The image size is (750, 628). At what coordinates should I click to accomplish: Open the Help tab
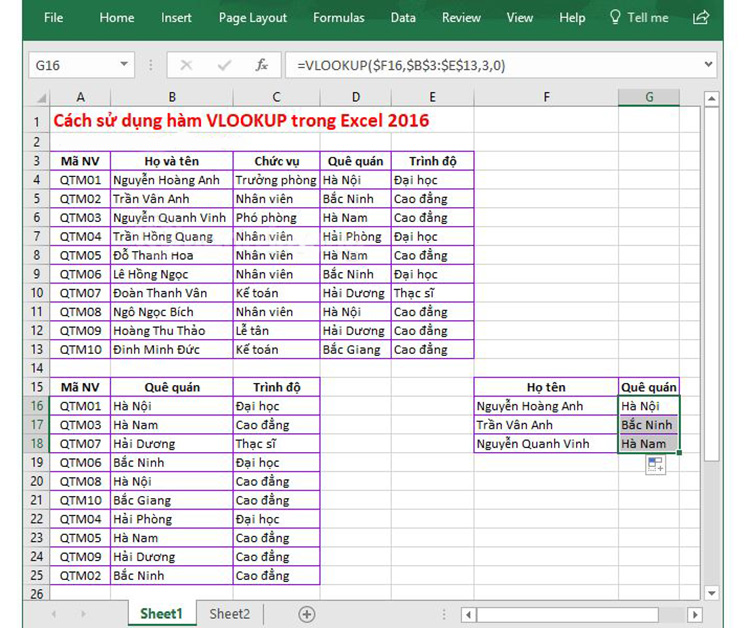coord(572,18)
